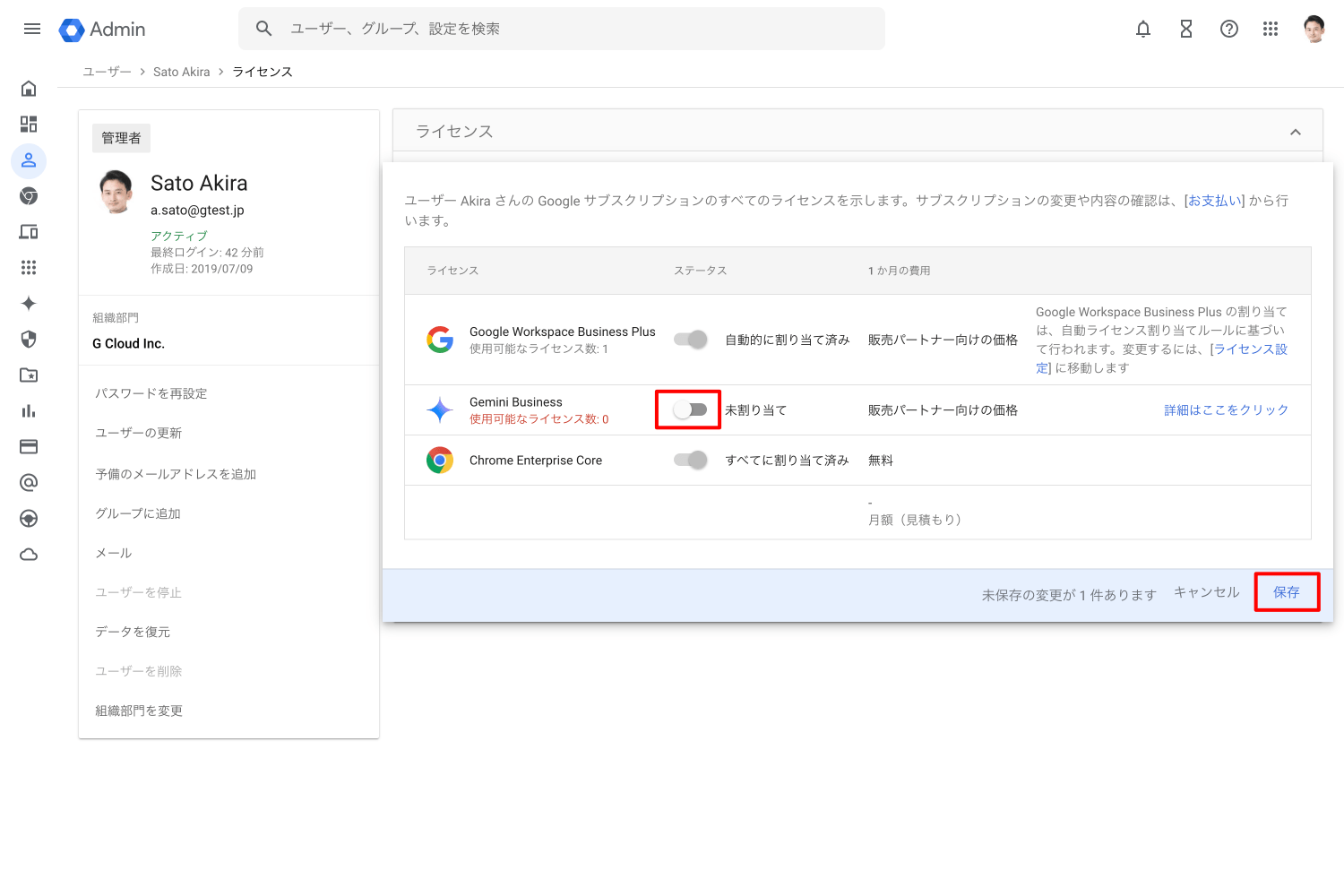Open the Reporting bar chart sidebar icon
This screenshot has width=1344, height=896.
click(x=29, y=411)
